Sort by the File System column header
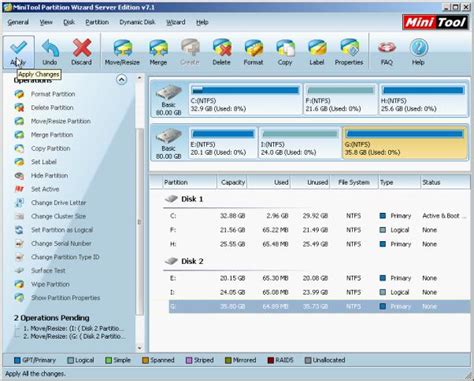474x381 pixels. pyautogui.click(x=354, y=182)
